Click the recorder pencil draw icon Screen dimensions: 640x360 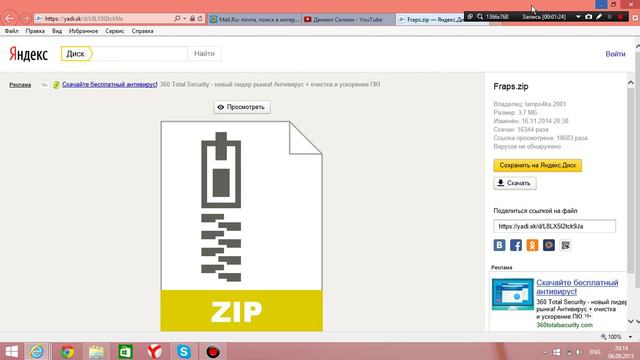coord(599,17)
